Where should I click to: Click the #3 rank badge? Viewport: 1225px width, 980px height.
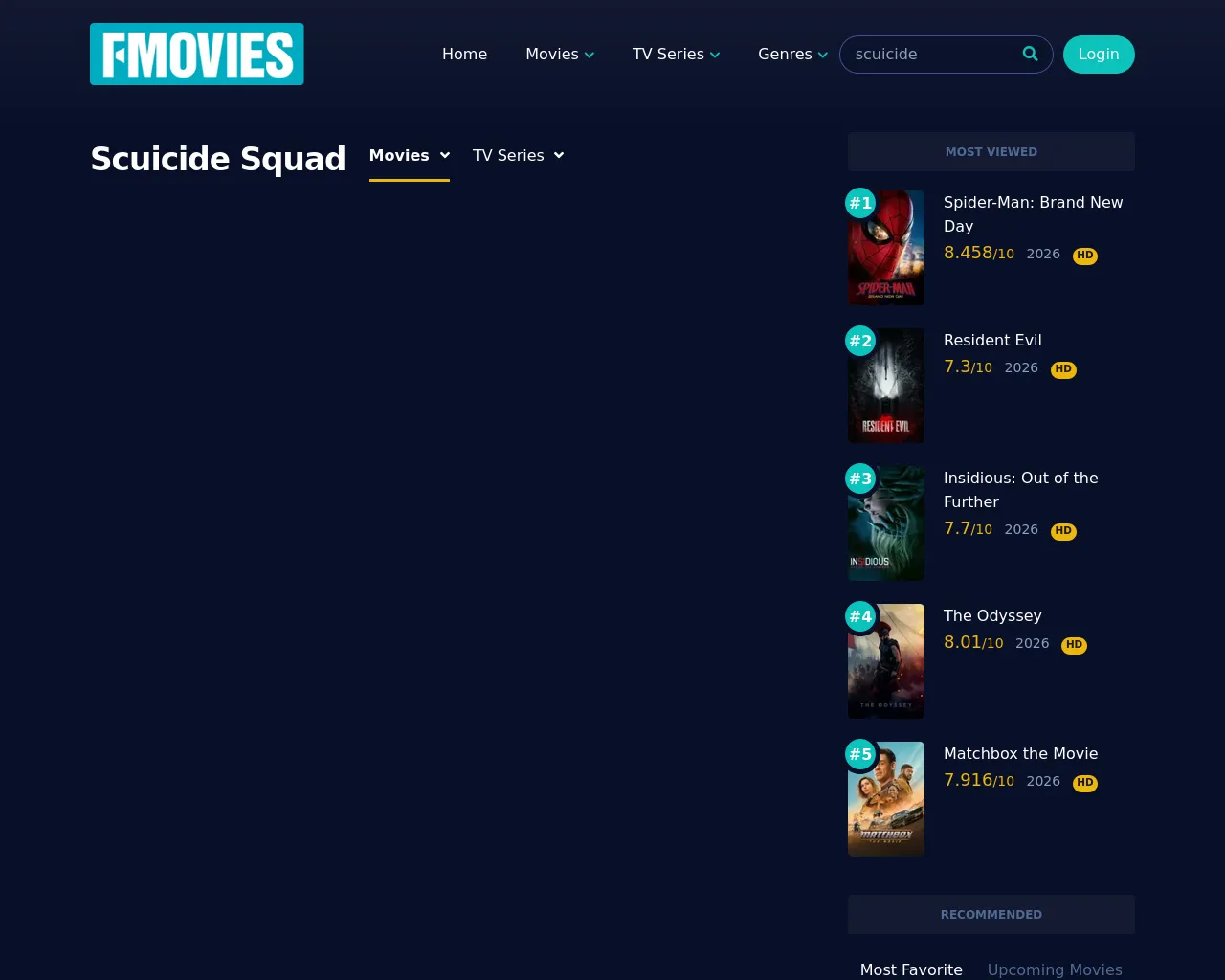coord(860,479)
